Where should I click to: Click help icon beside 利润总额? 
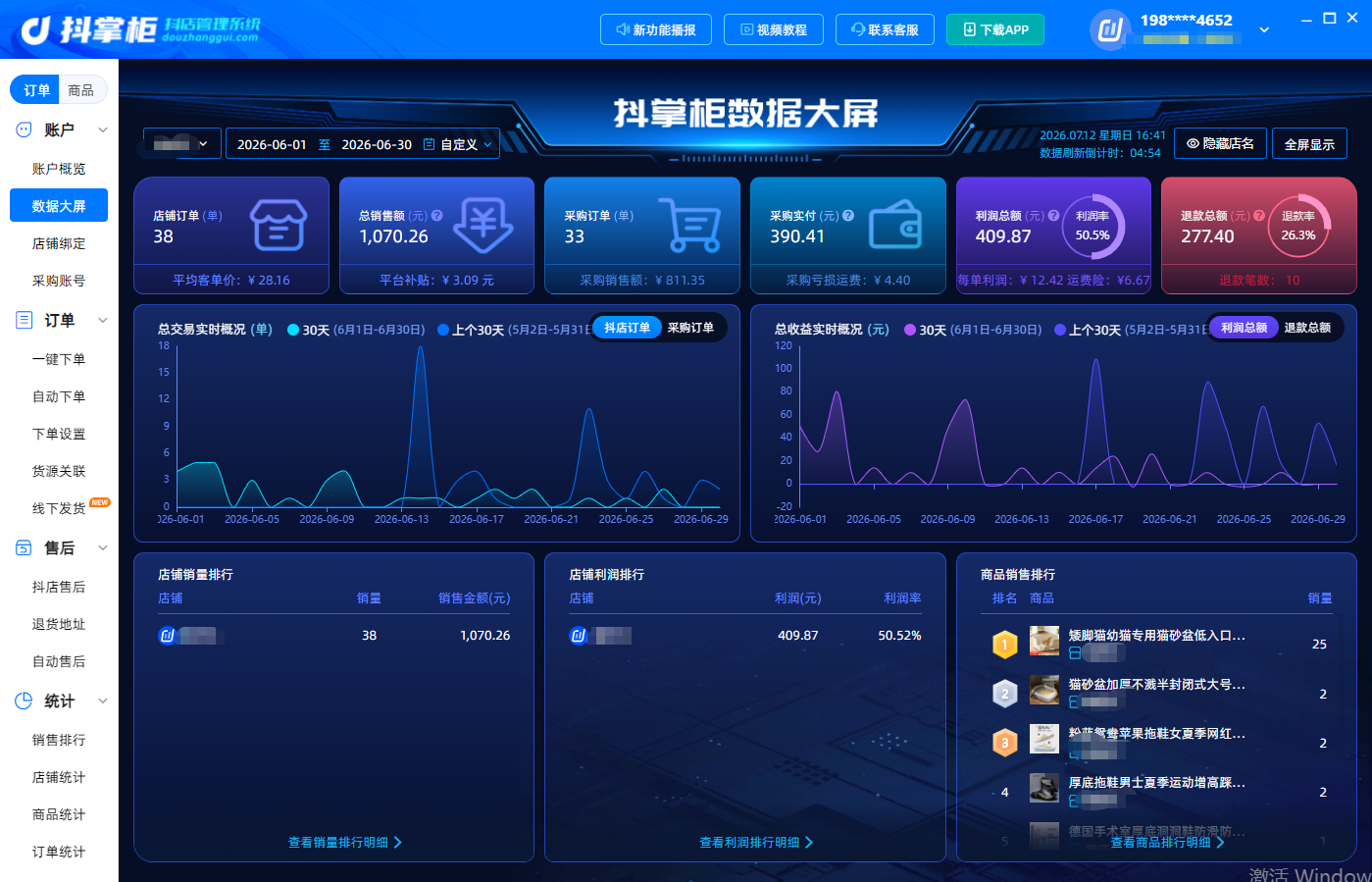coord(1053,216)
